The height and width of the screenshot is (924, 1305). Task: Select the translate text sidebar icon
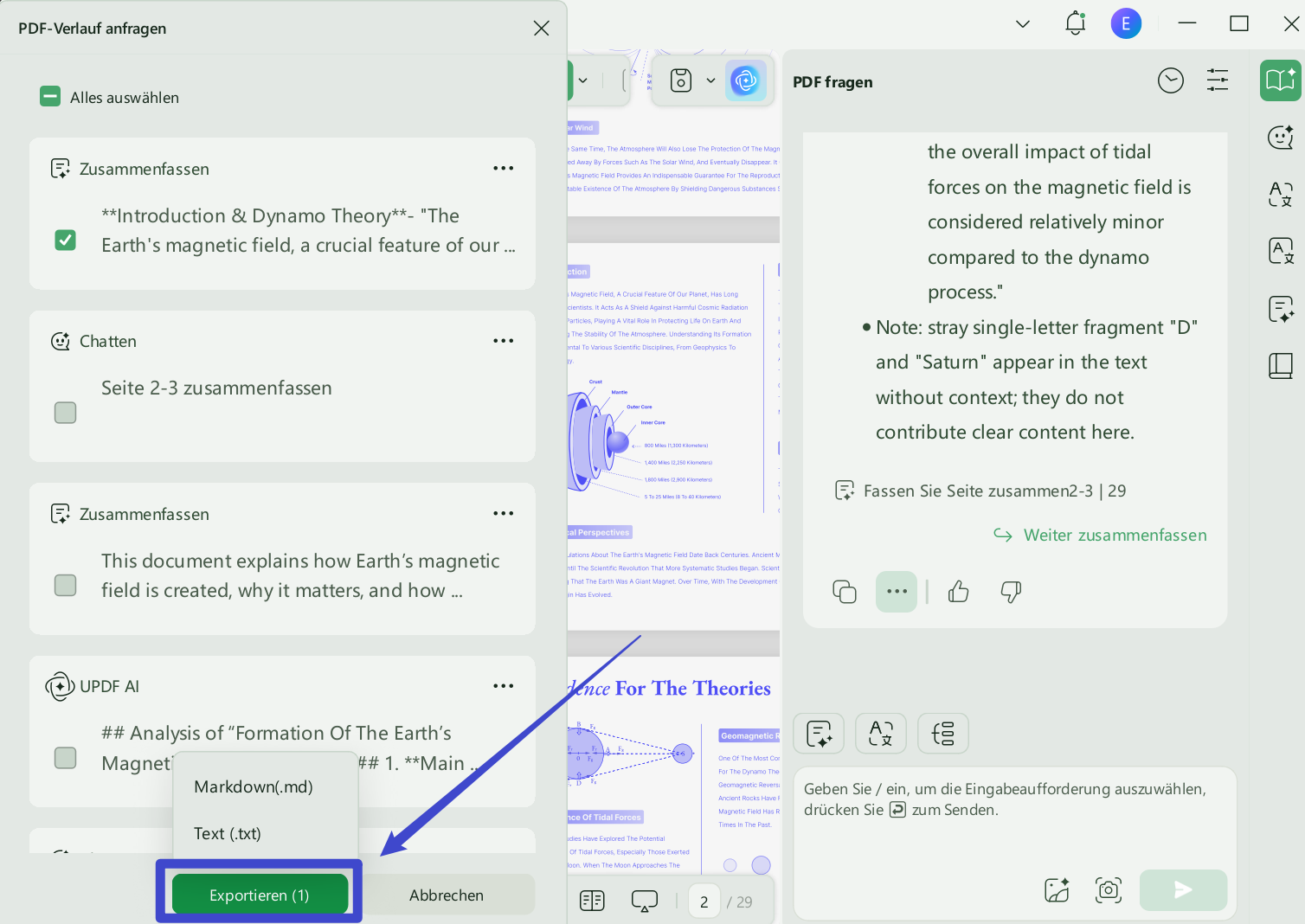coord(1281,195)
